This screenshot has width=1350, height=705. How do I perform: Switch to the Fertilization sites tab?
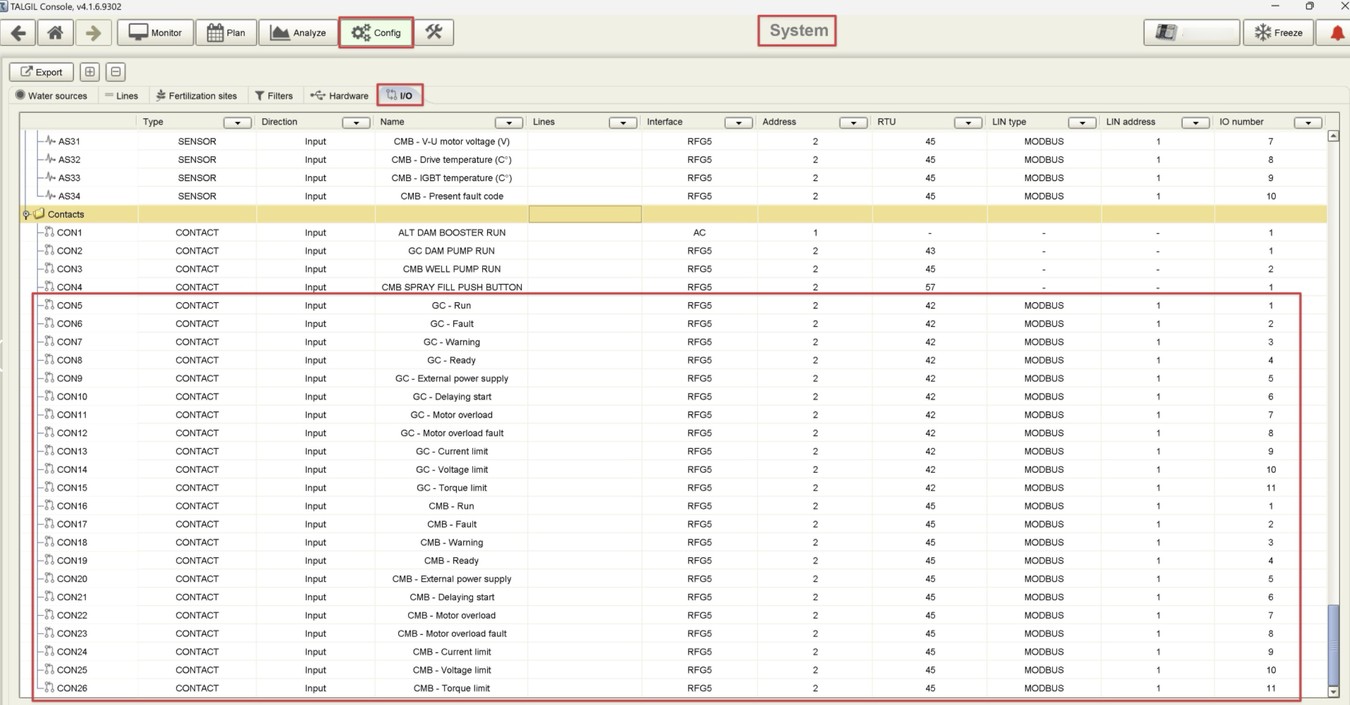pos(196,96)
